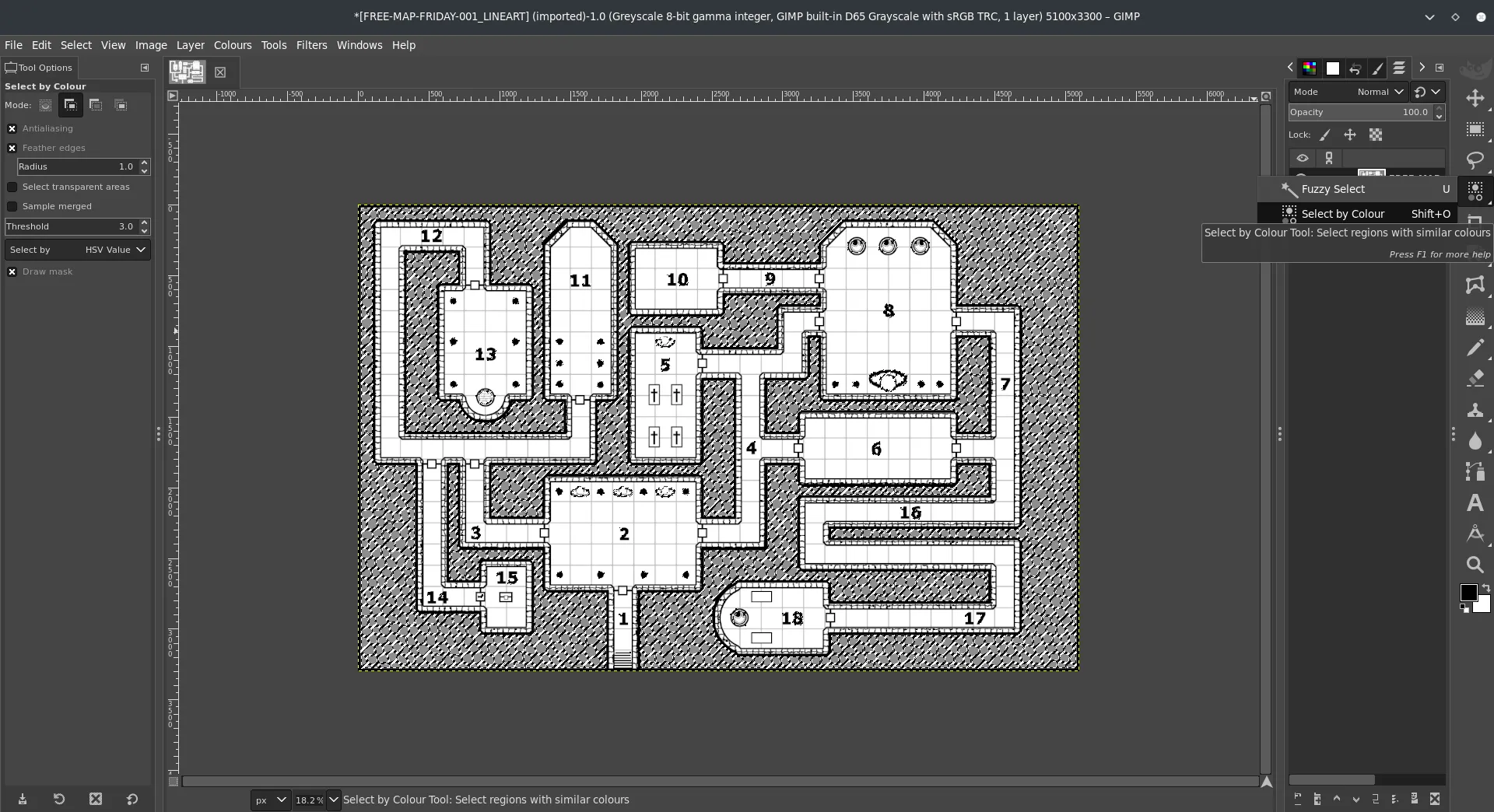Viewport: 1494px width, 812px height.
Task: Activate the Zoom magnifier tool
Action: (x=1475, y=565)
